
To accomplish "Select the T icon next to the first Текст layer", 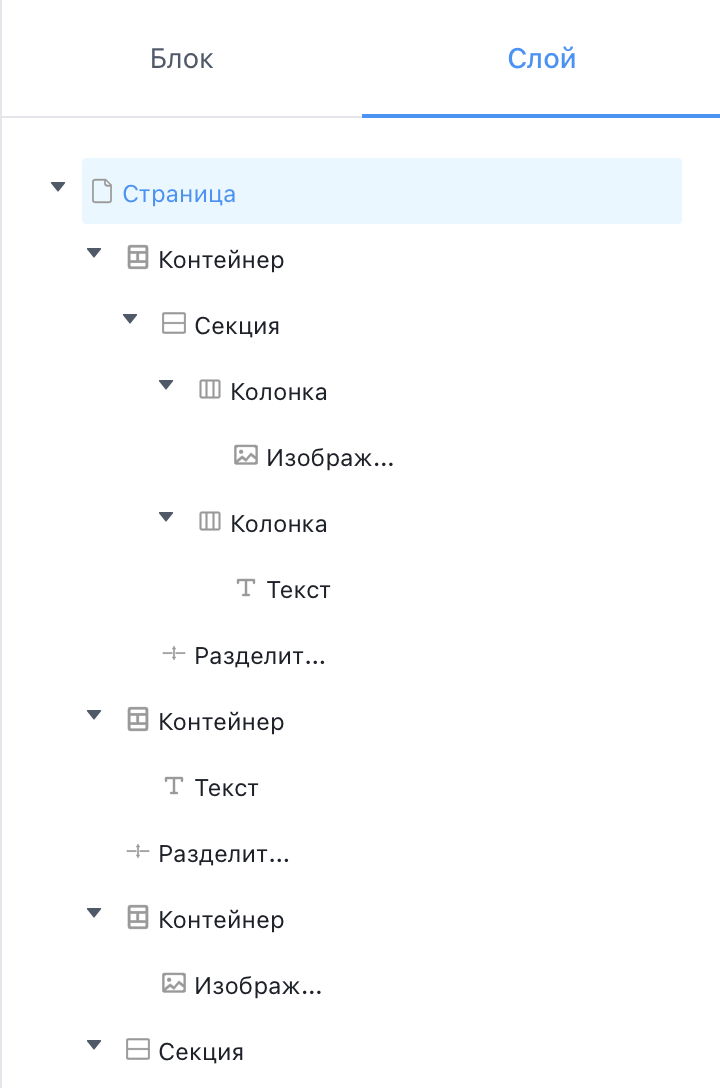I will [245, 589].
